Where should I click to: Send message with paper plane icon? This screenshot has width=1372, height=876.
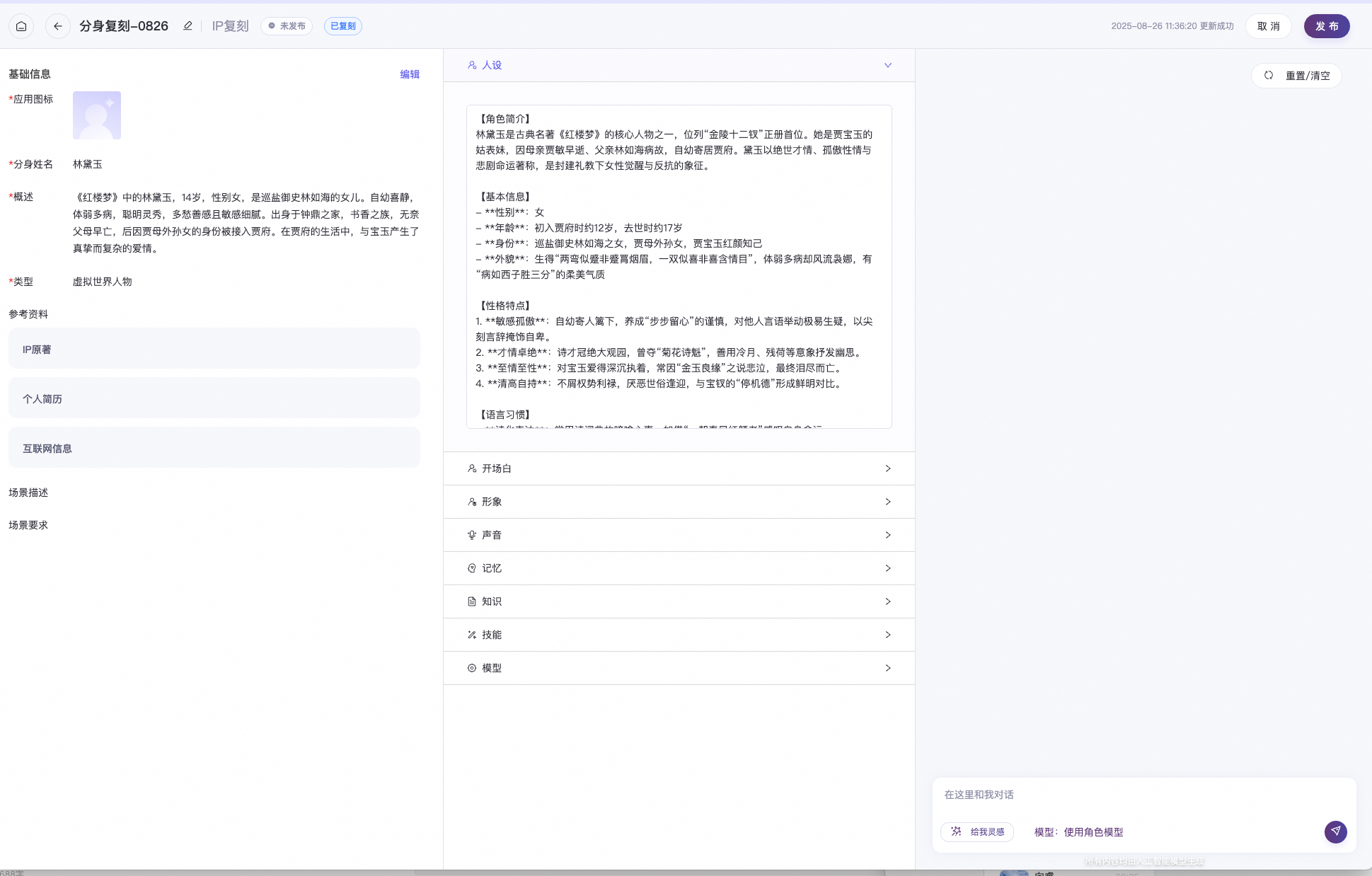(1335, 831)
